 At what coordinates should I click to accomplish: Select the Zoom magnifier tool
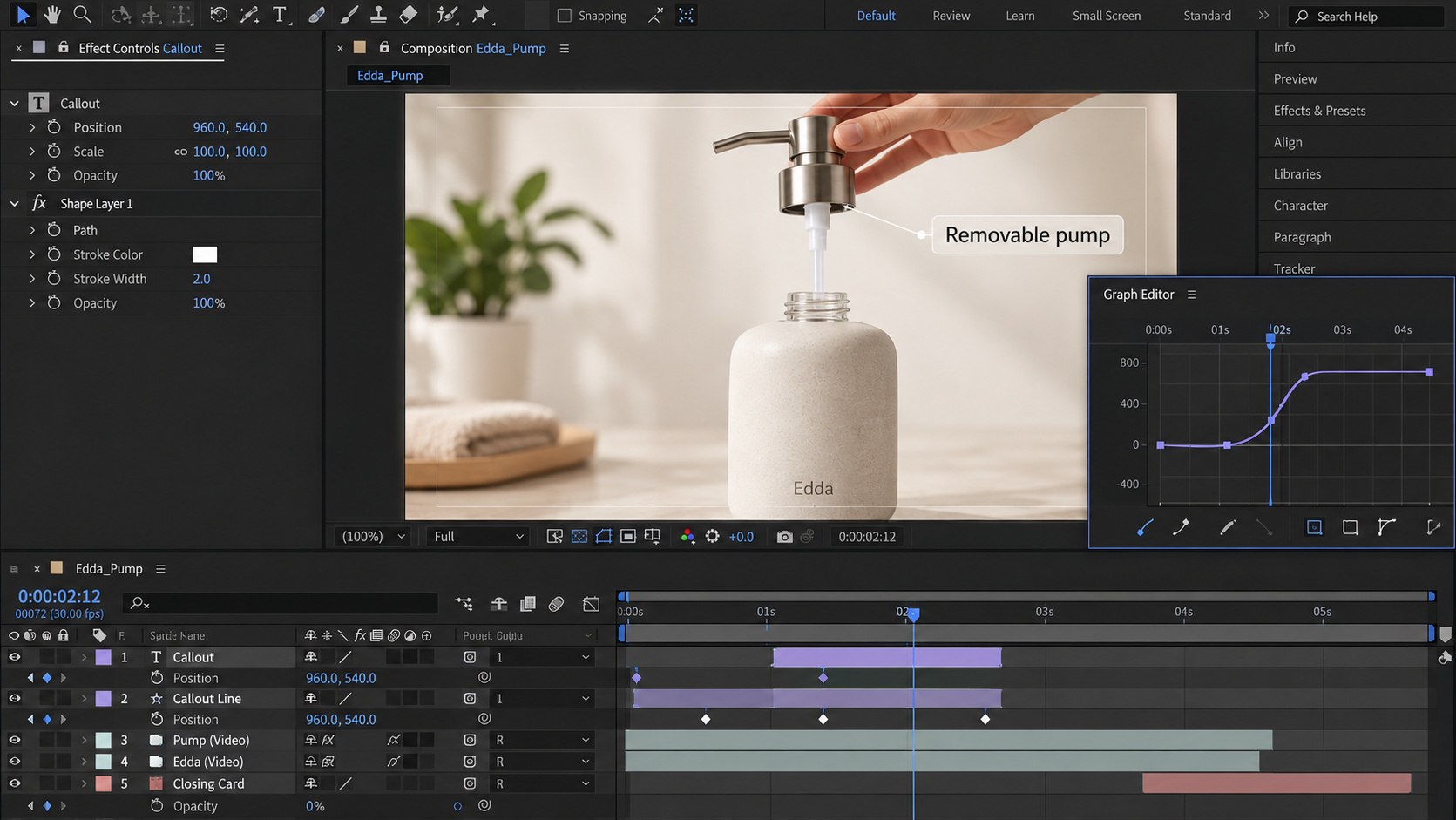(x=82, y=15)
